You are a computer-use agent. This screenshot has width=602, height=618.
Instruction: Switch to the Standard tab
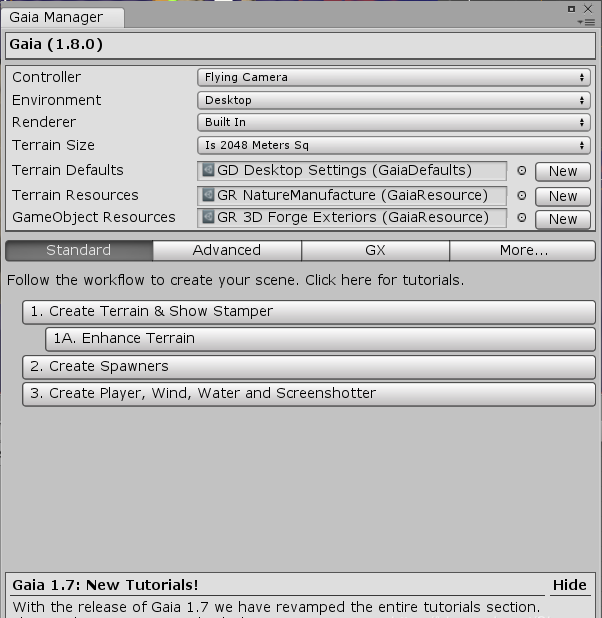(79, 250)
